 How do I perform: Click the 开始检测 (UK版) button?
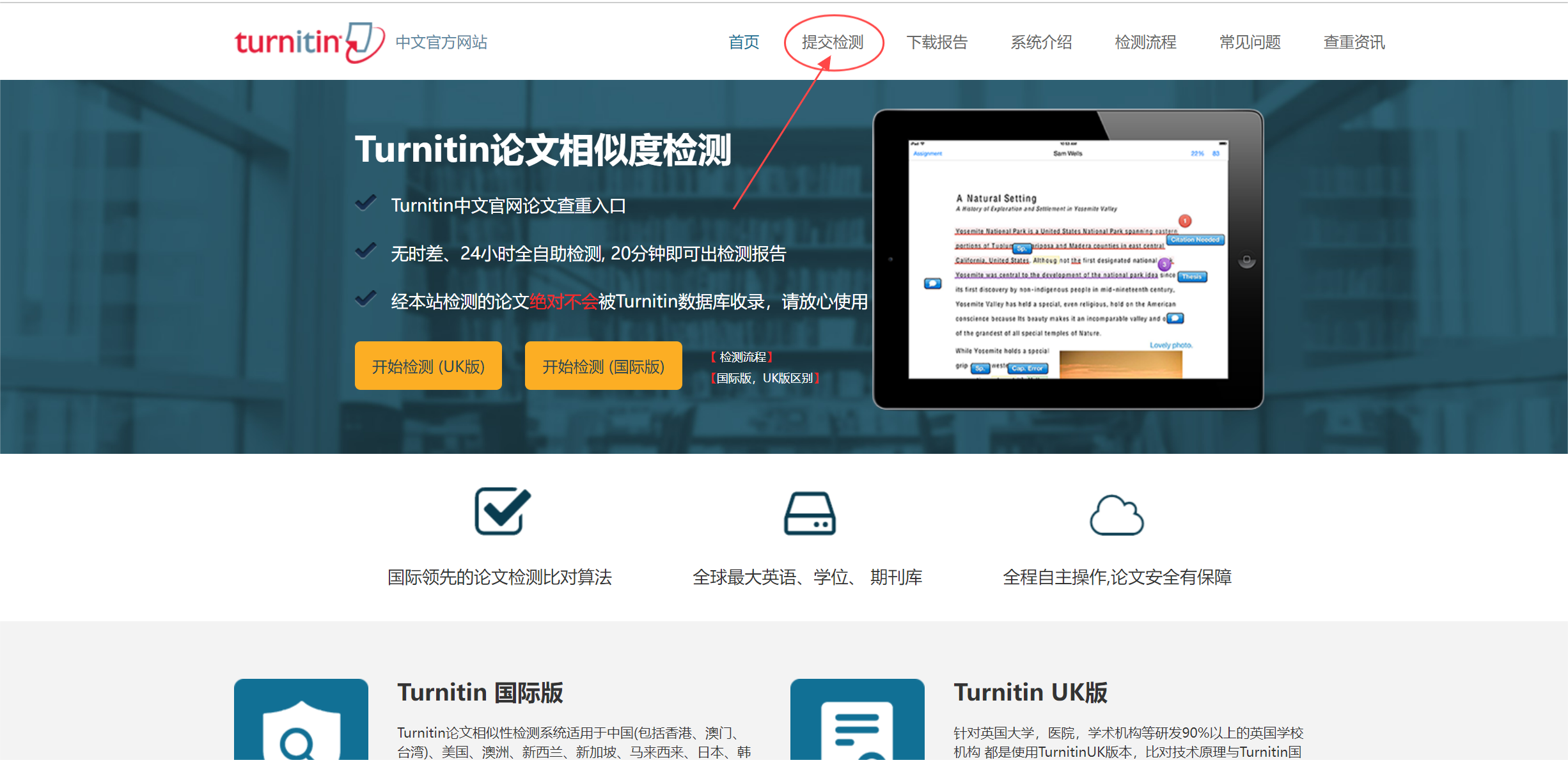pyautogui.click(x=428, y=366)
